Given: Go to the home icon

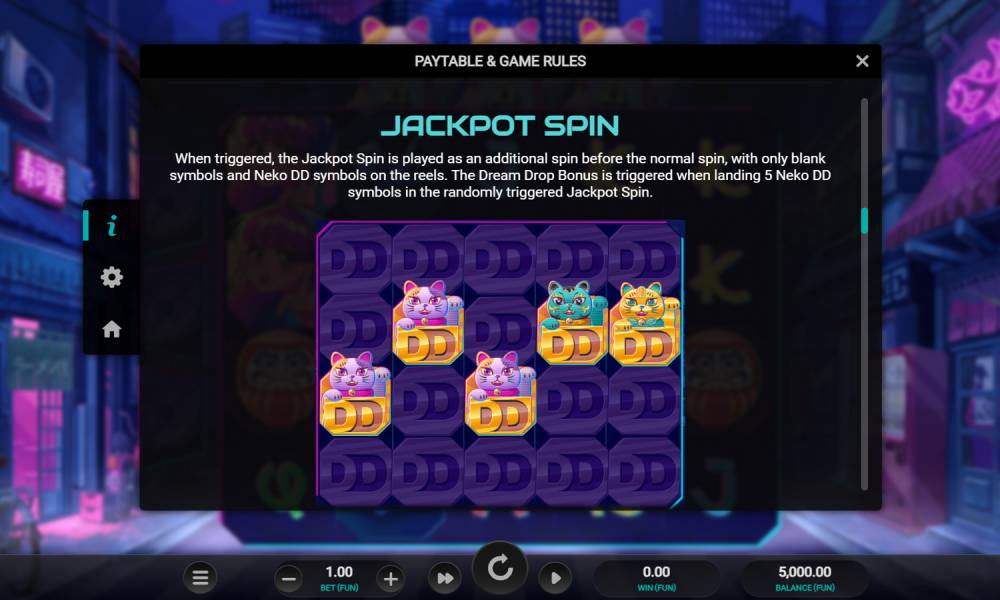Looking at the screenshot, I should (112, 329).
